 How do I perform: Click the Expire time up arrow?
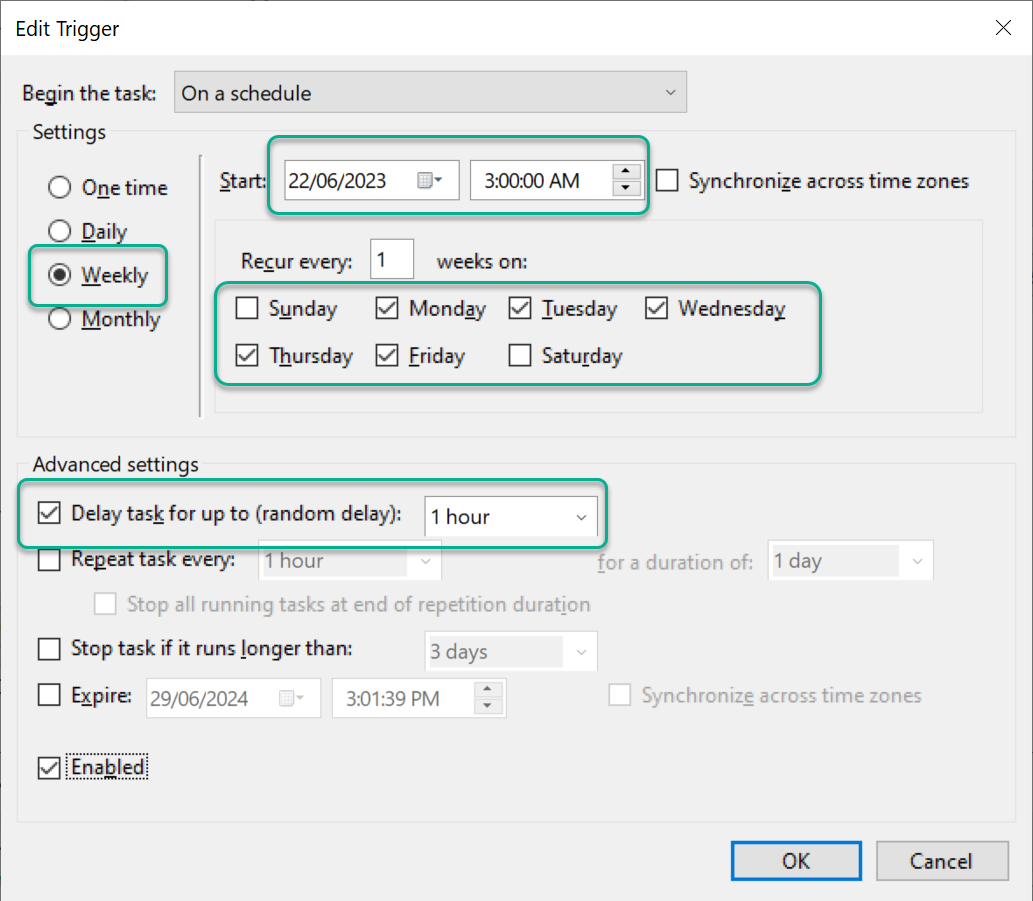click(487, 690)
